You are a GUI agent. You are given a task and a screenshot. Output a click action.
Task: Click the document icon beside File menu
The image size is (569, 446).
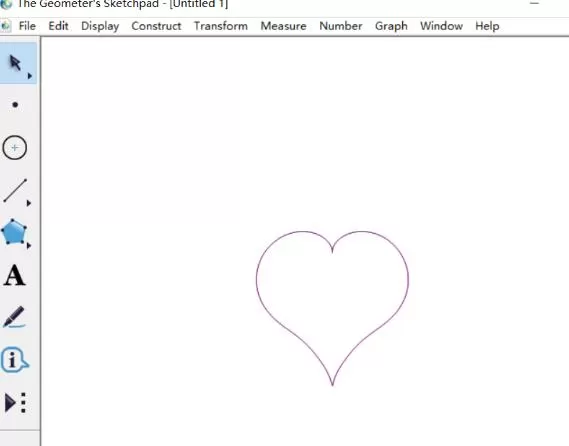click(5, 26)
